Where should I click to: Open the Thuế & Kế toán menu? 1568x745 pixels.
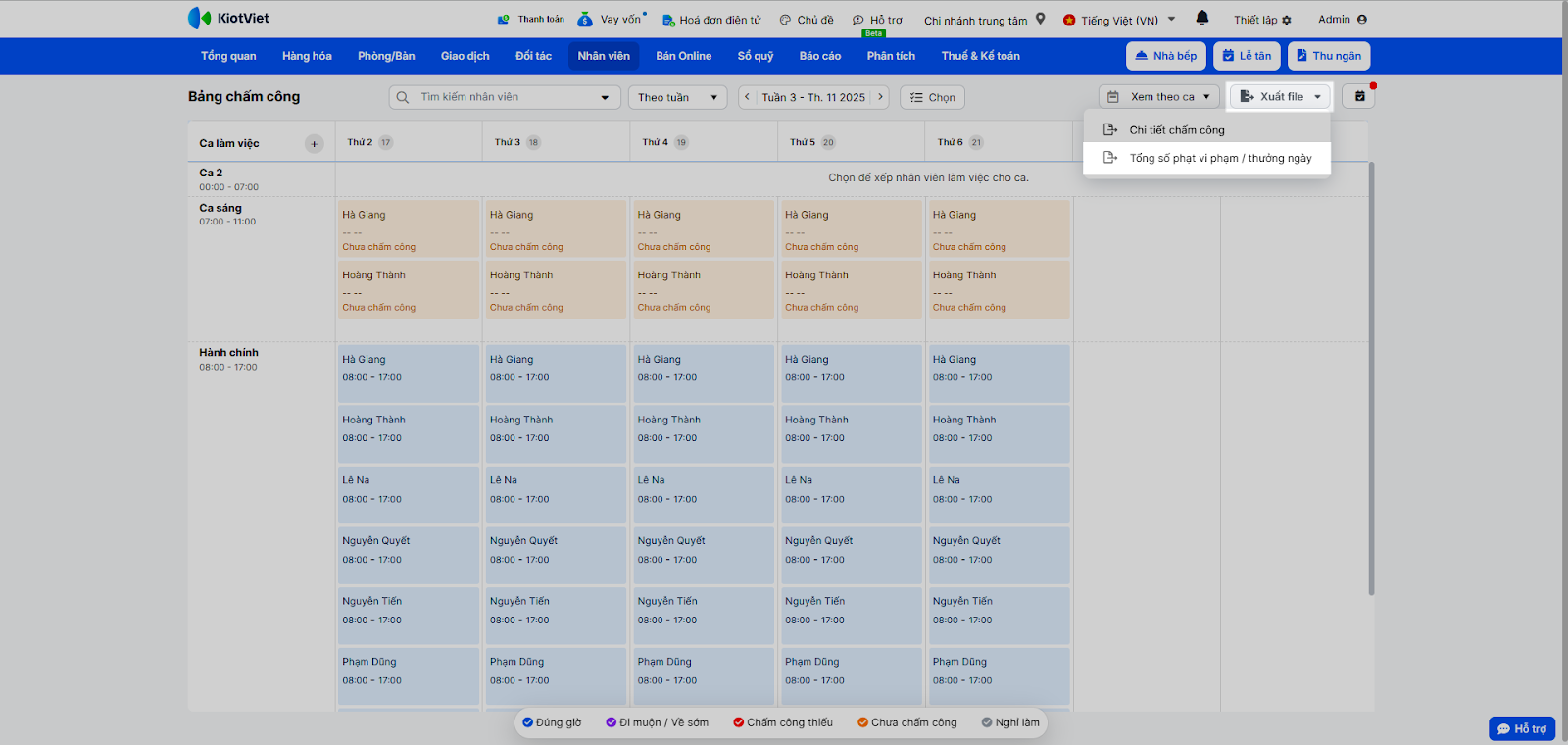click(981, 56)
